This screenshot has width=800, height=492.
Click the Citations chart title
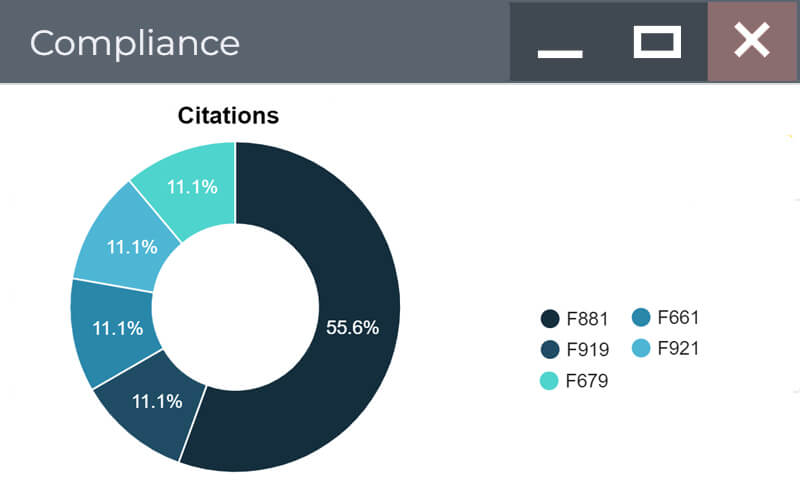pos(228,115)
